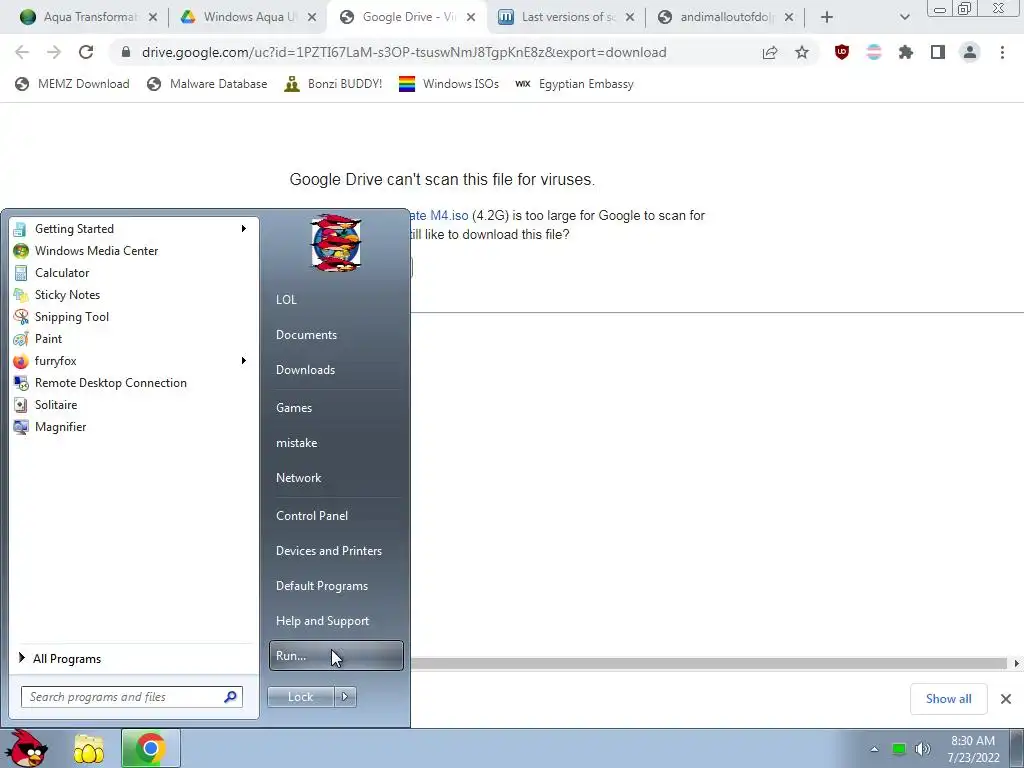Screen dimensions: 1024x768
Task: Click the Lock button
Action: click(x=300, y=697)
